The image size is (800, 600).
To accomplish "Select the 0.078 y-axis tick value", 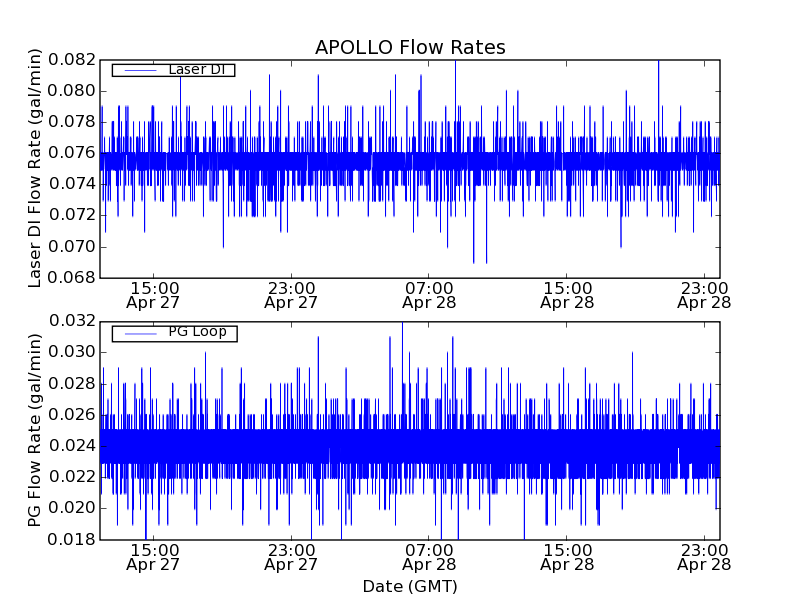I will tap(72, 122).
